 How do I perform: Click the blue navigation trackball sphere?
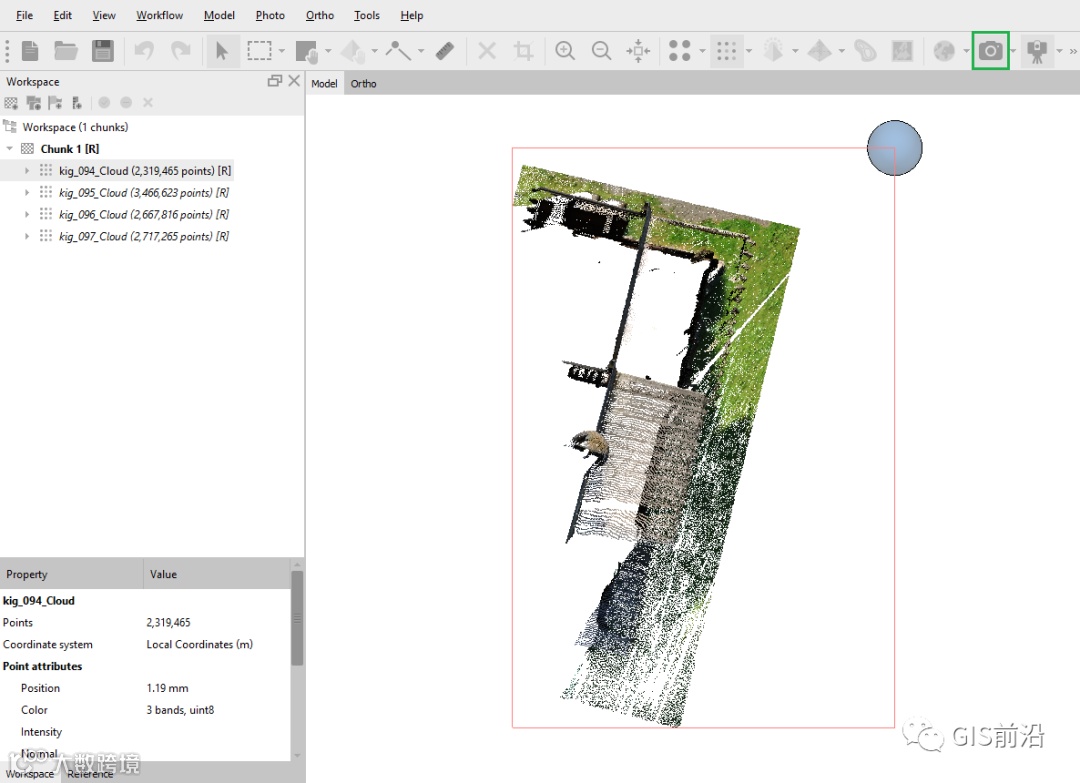pyautogui.click(x=894, y=148)
